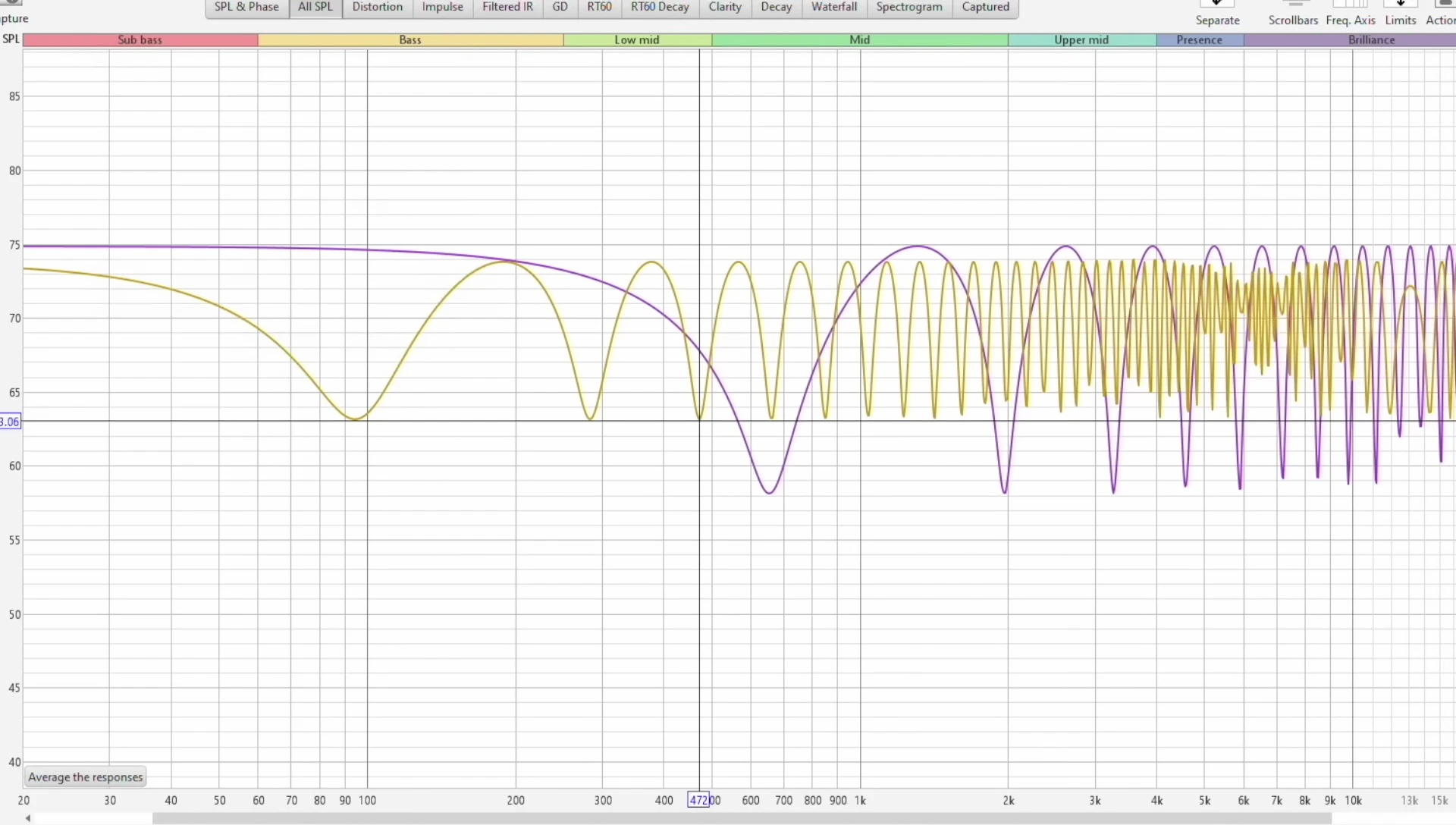The image size is (1456, 825).
Task: Click the SPL cursor value readout .06
Action: tap(10, 422)
